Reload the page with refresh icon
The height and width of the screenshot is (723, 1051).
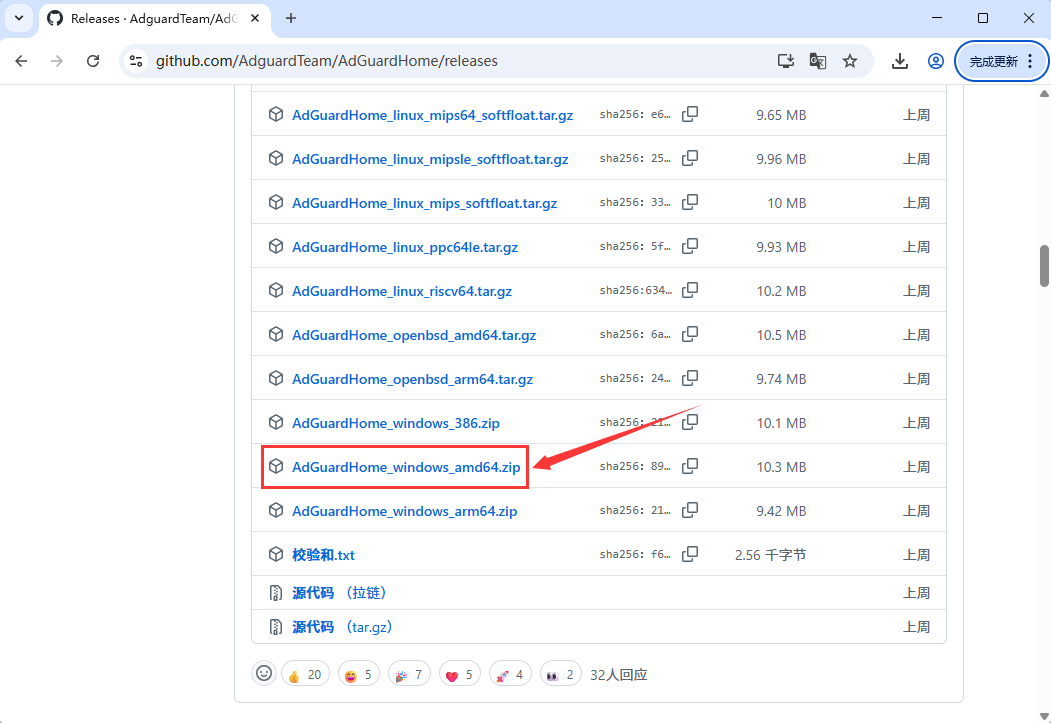(93, 61)
